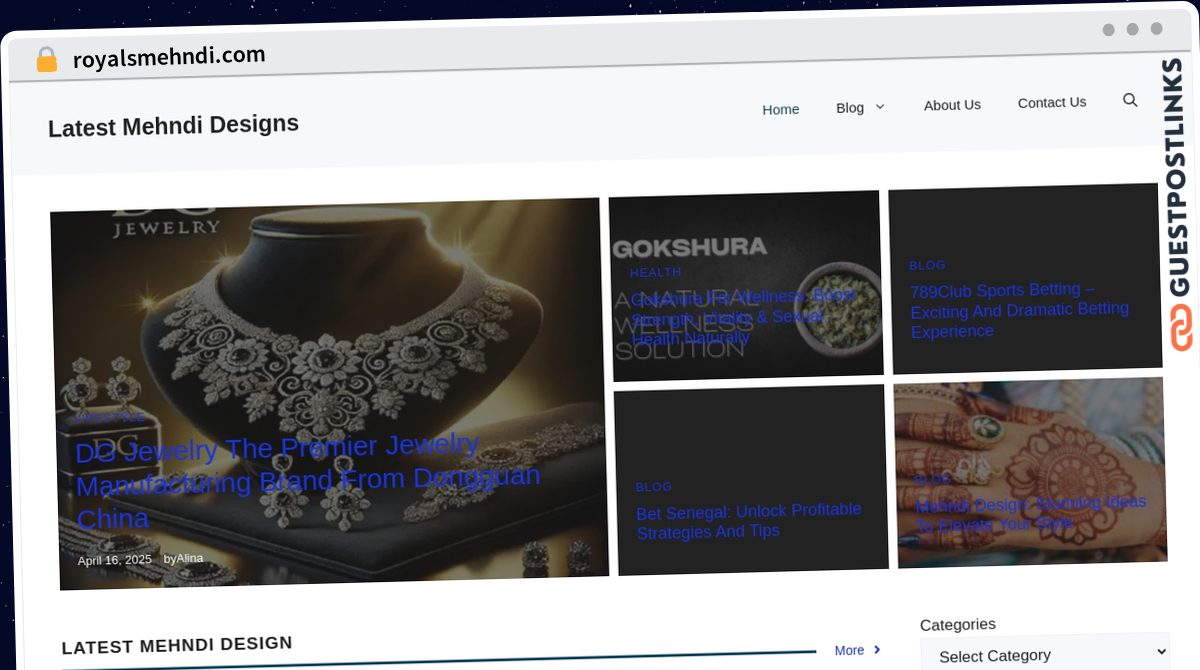1200x670 pixels.
Task: Click the Latest Mehndi Designs site title
Action: (173, 124)
